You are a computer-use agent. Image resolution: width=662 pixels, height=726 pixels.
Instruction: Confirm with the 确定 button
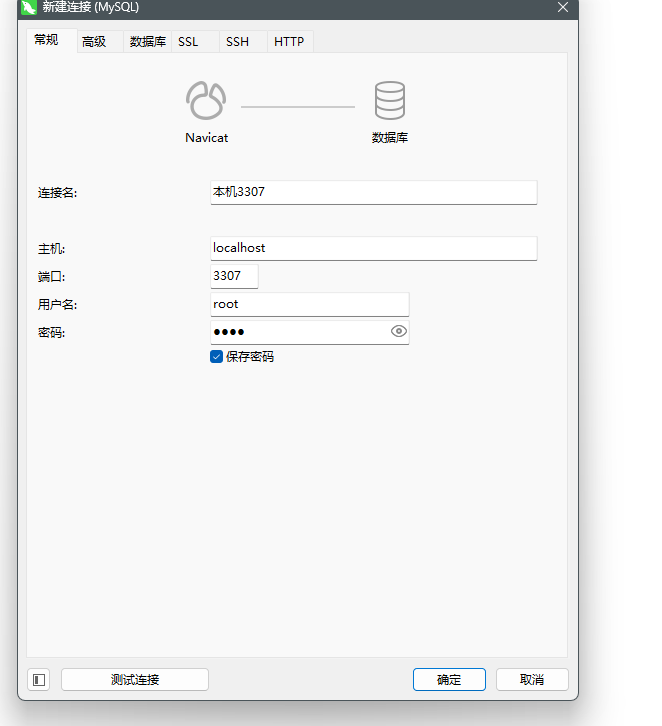tap(449, 680)
